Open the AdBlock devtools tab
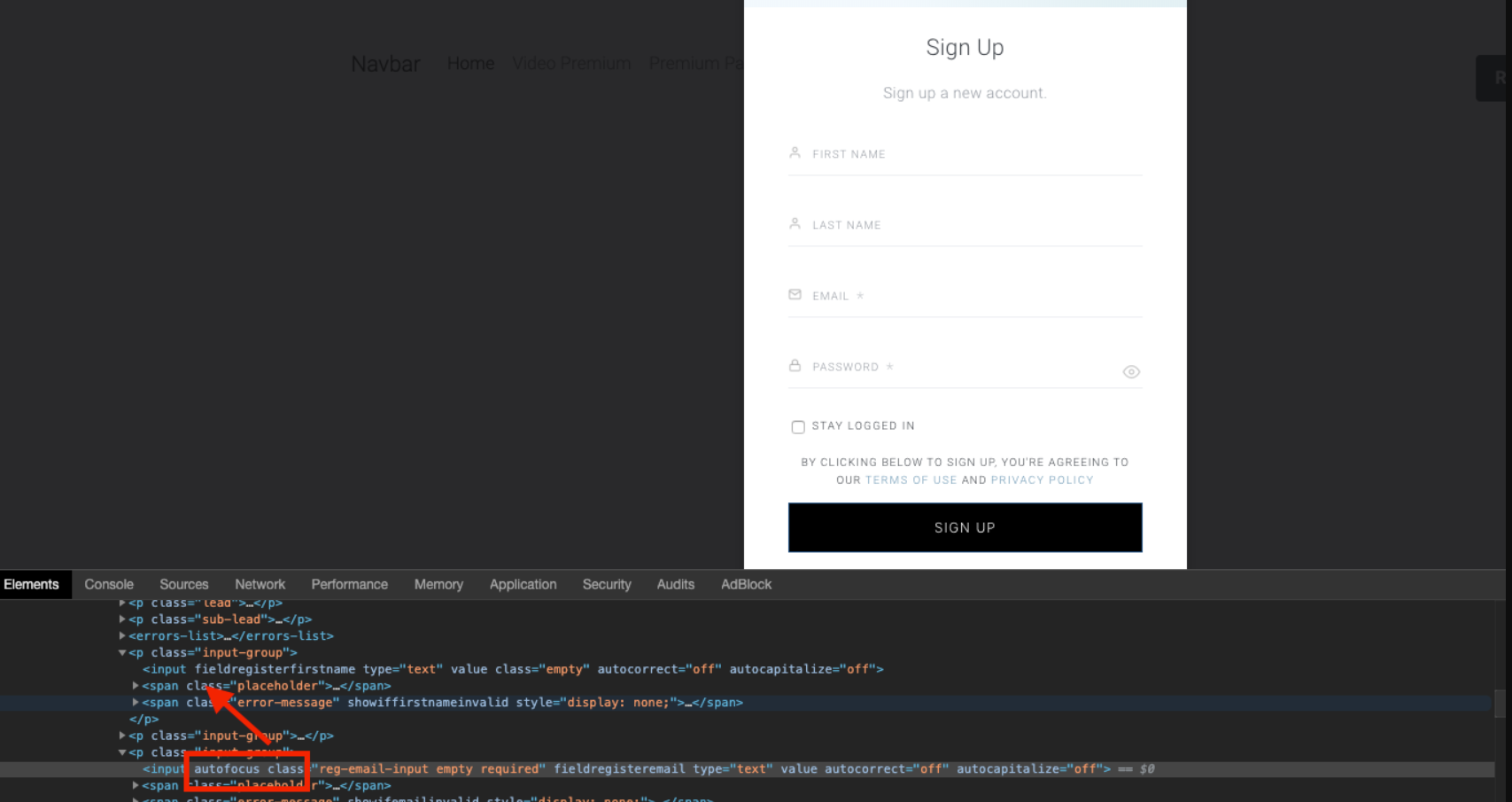Viewport: 1512px width, 802px height. (x=746, y=584)
